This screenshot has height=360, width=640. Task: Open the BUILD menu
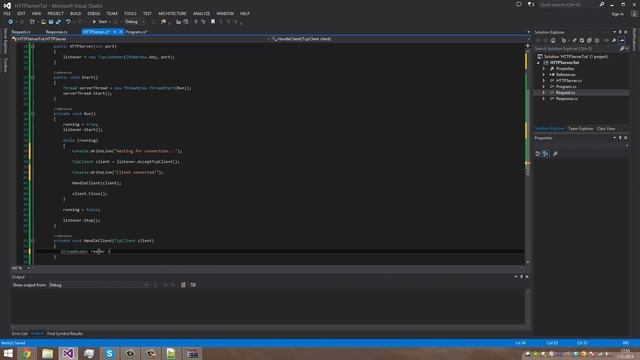76,13
